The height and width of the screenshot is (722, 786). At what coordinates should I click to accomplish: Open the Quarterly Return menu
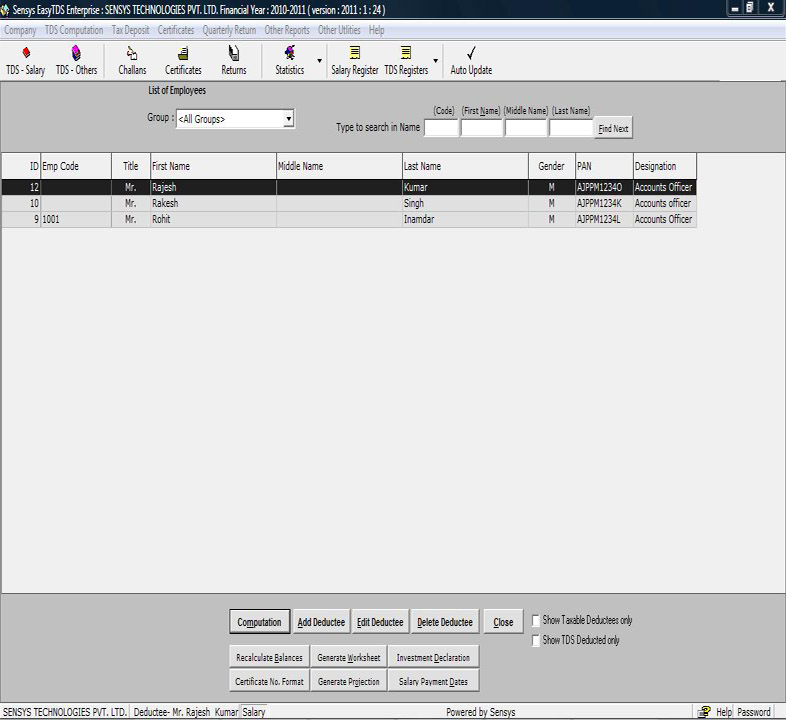click(x=229, y=30)
